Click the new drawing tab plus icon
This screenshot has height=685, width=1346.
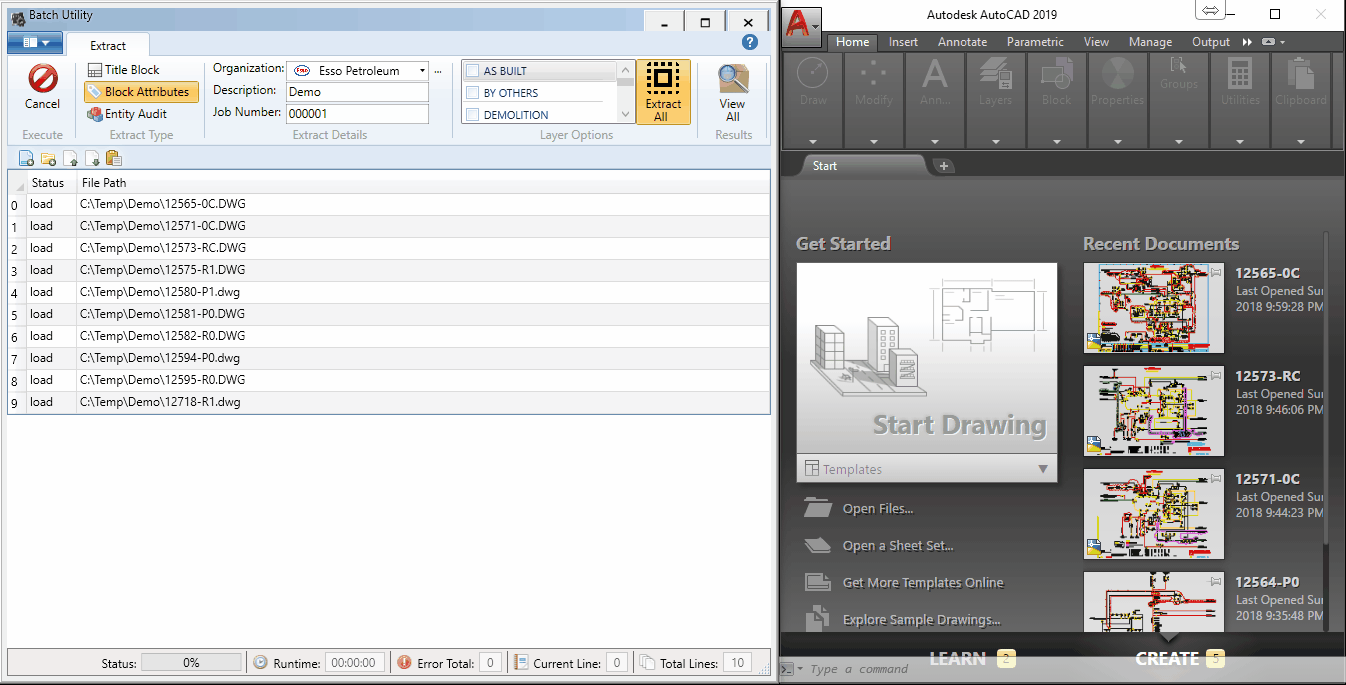pos(943,166)
